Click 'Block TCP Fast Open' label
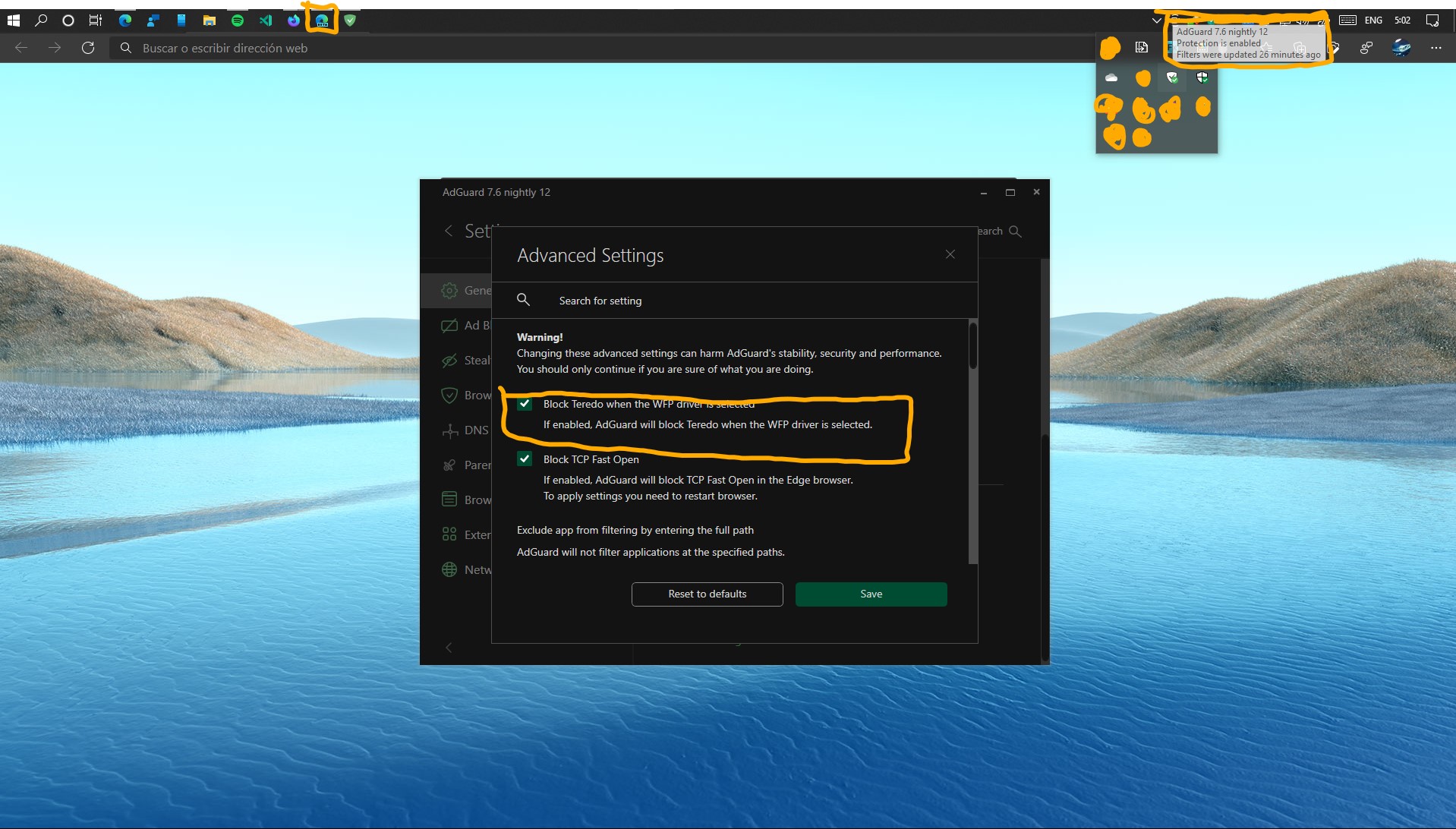The image size is (1456, 829). point(591,459)
